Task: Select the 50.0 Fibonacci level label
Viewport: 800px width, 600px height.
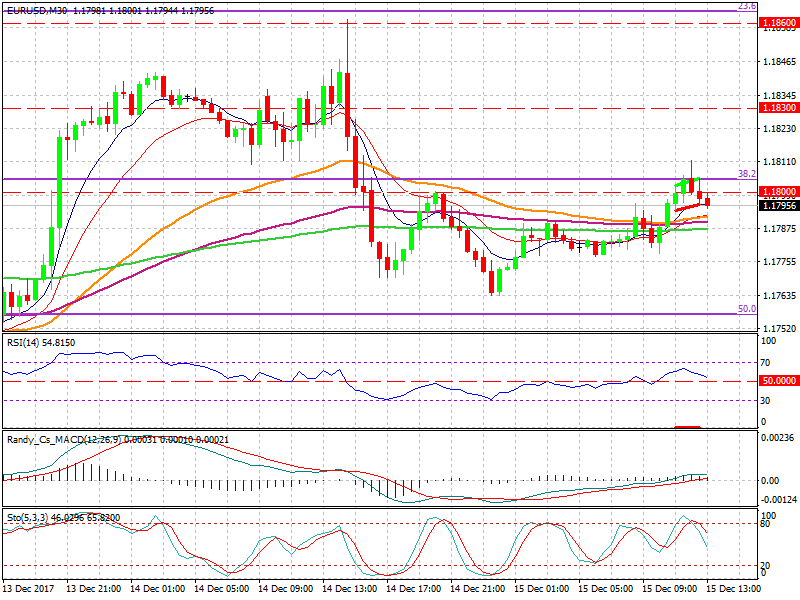Action: (x=747, y=309)
